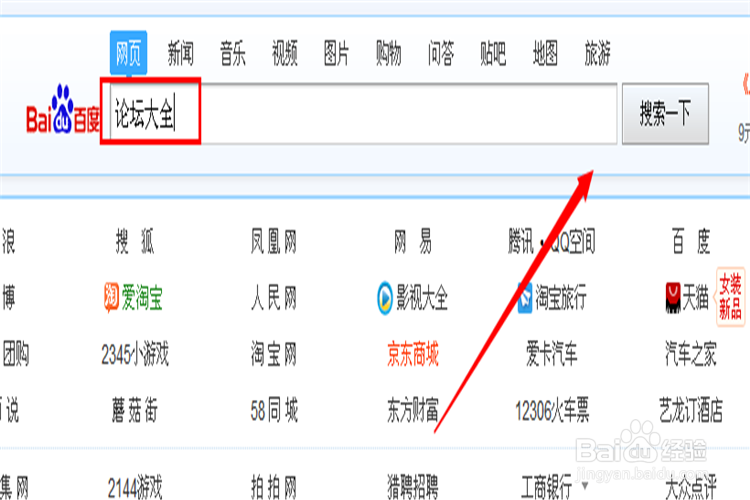Switch to the 地图 tab
The height and width of the screenshot is (500, 750).
(545, 53)
